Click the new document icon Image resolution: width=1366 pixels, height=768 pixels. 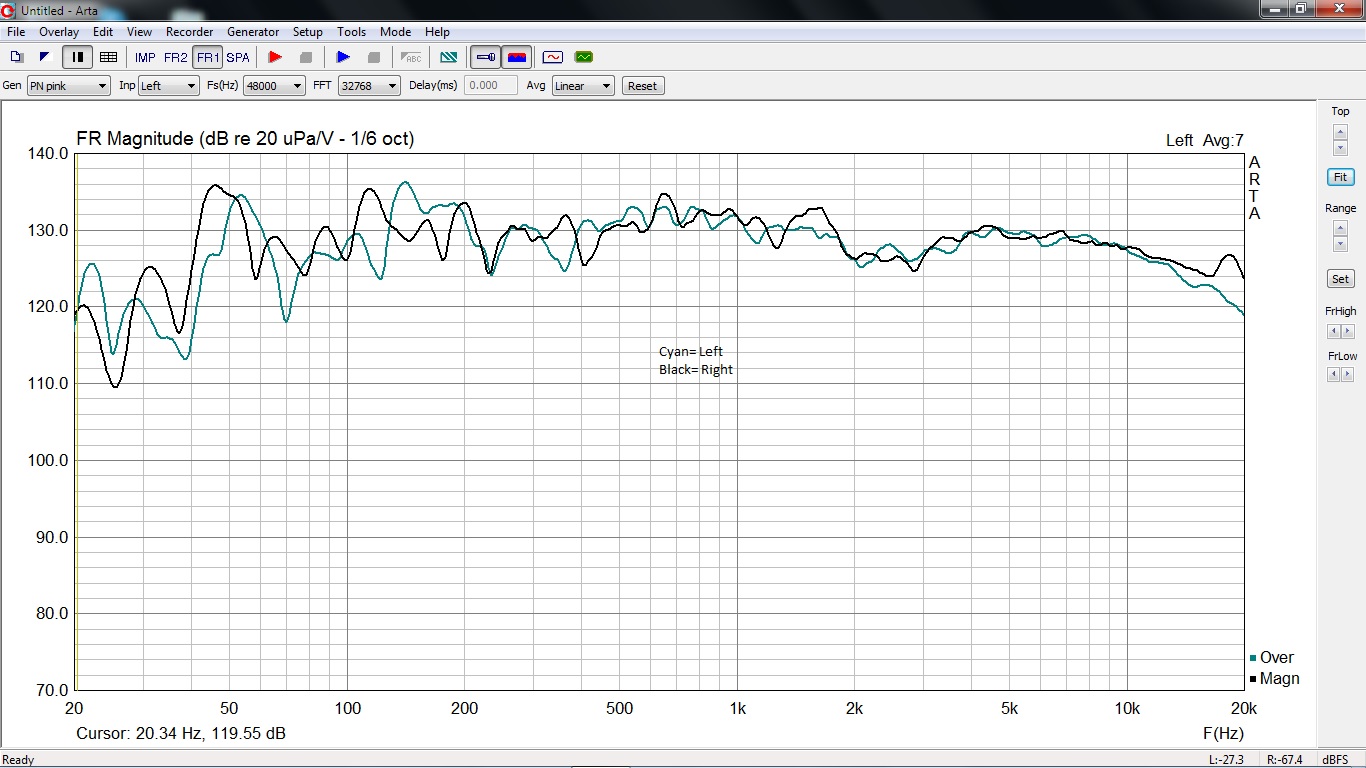click(x=17, y=58)
